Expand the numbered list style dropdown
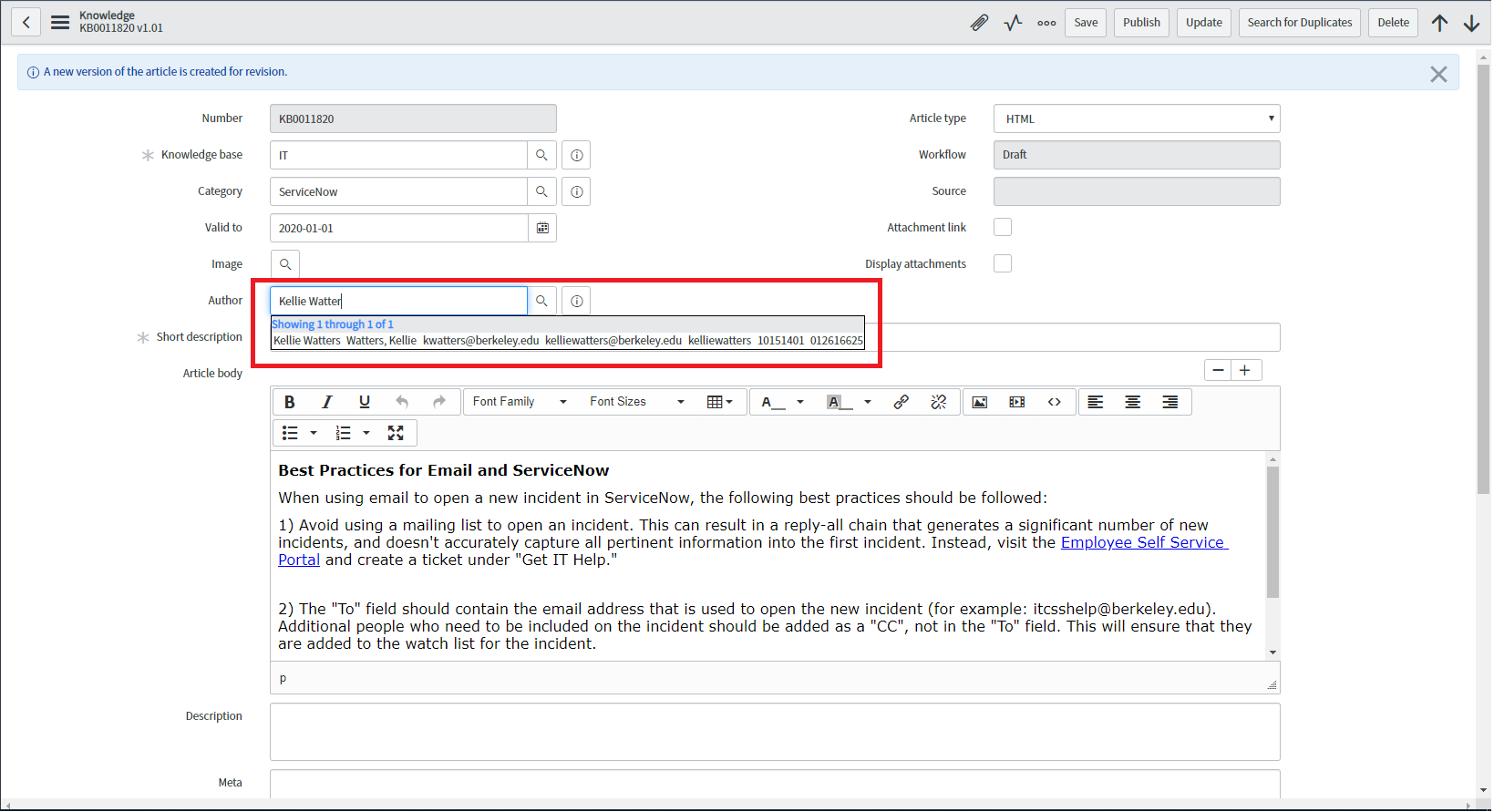 click(366, 433)
